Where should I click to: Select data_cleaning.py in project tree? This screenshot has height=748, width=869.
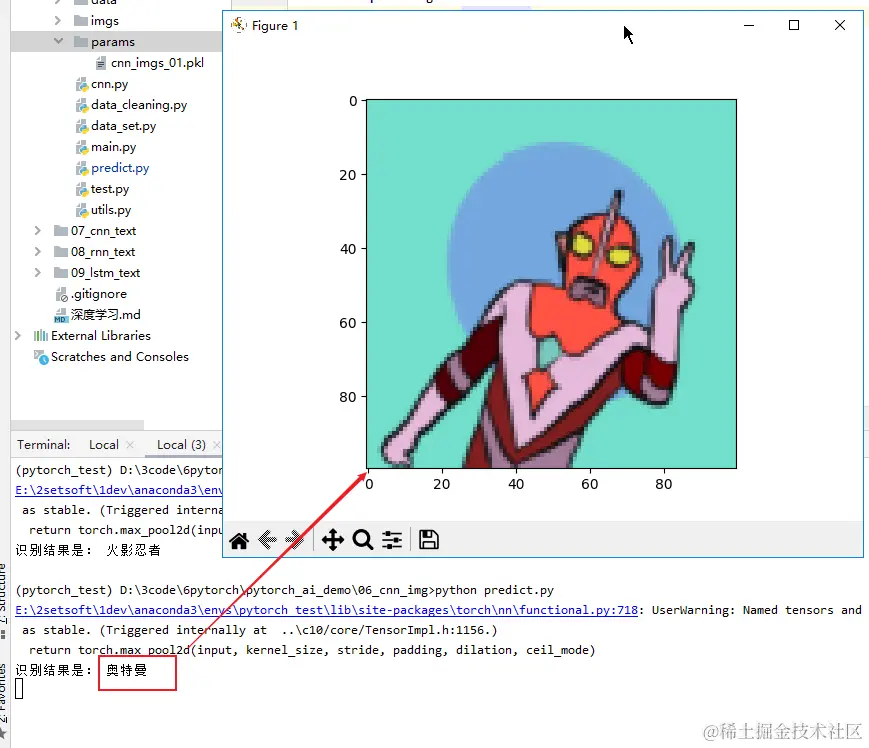pos(139,105)
